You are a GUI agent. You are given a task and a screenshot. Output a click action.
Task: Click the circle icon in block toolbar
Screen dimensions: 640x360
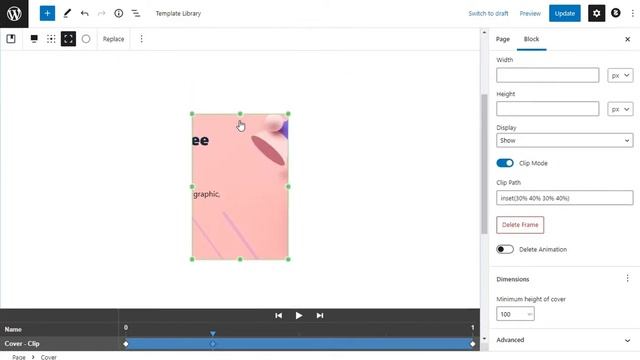(86, 39)
